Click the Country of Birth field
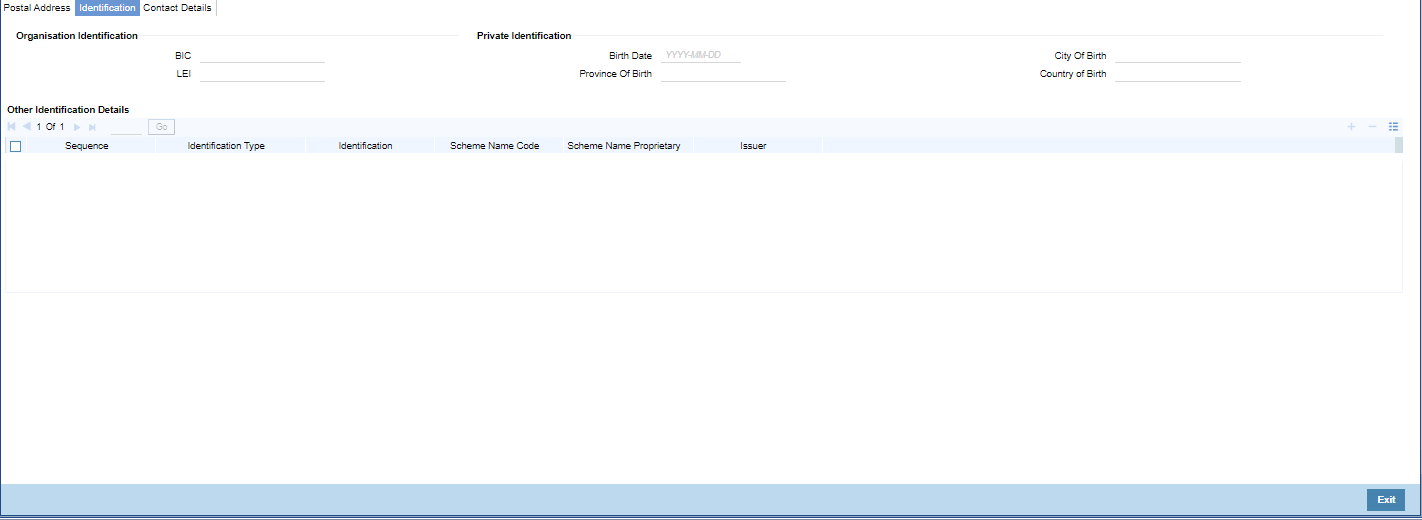This screenshot has width=1422, height=520. [1178, 74]
